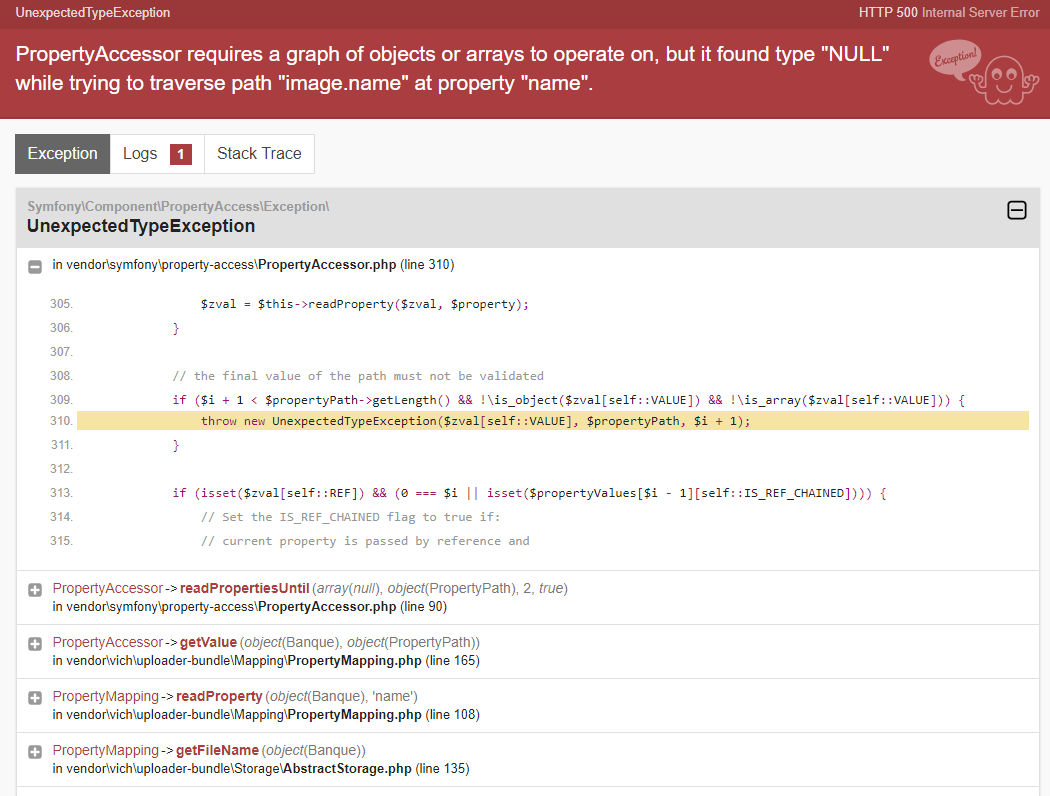Viewport: 1050px width, 796px height.
Task: Collapse the UnexpectedTypeException panel
Action: pos(1017,211)
